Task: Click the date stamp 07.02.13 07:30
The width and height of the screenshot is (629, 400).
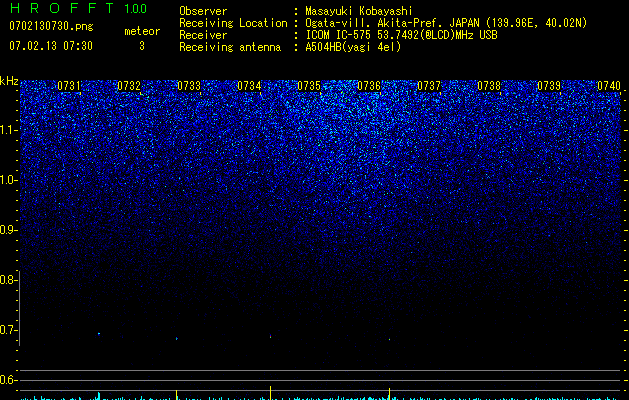Action: point(51,46)
